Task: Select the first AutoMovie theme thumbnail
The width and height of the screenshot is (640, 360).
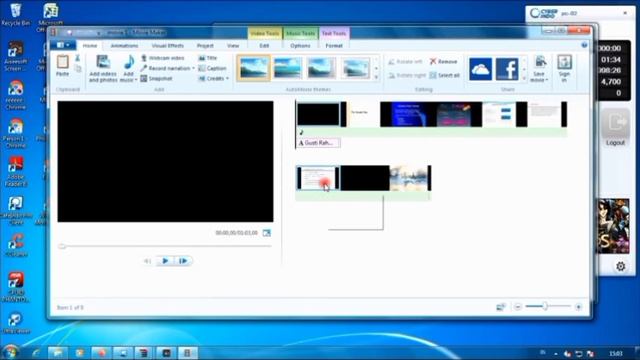Action: [x=253, y=68]
